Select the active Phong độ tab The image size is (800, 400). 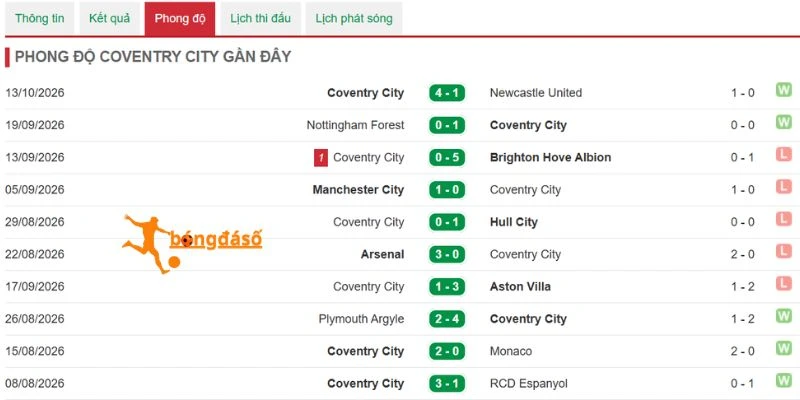tap(180, 19)
